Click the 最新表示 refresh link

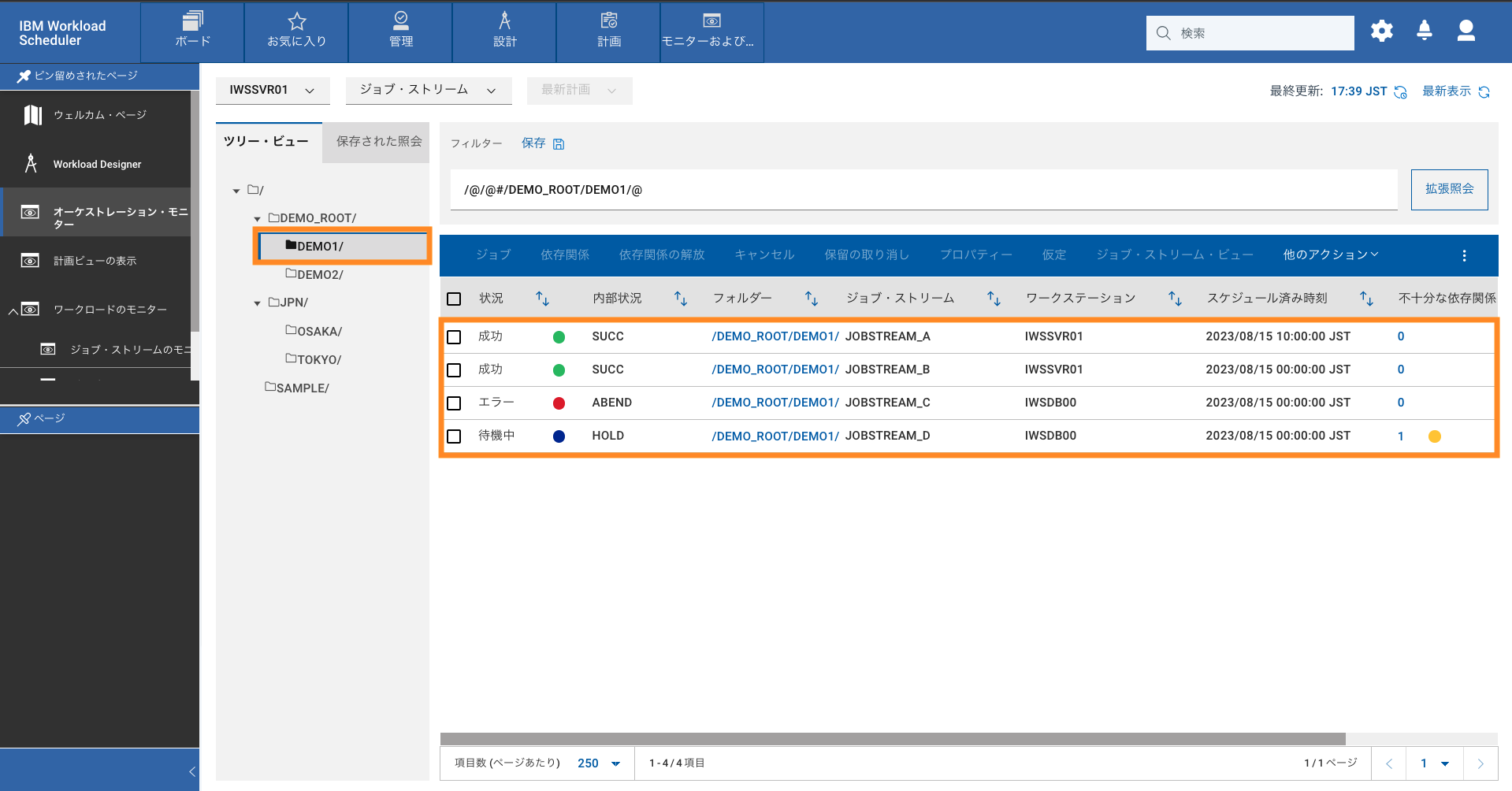[x=1447, y=91]
